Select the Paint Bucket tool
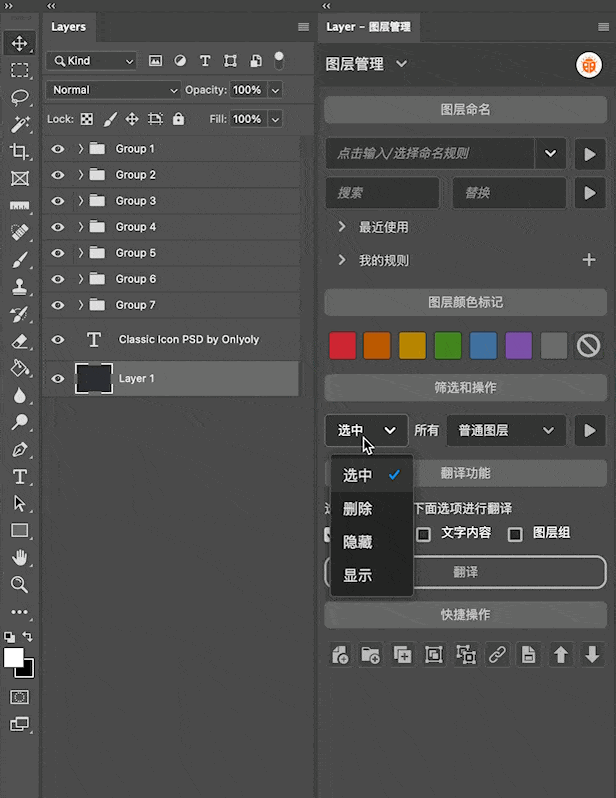Image resolution: width=616 pixels, height=798 pixels. click(x=19, y=368)
